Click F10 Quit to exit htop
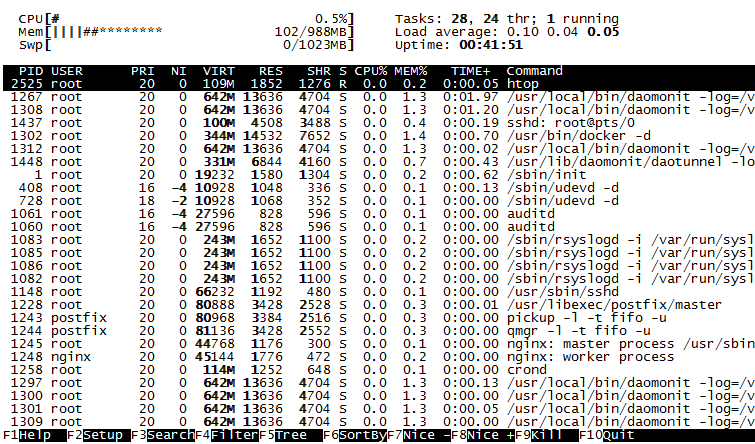This screenshot has height=444, width=755. tap(618, 436)
